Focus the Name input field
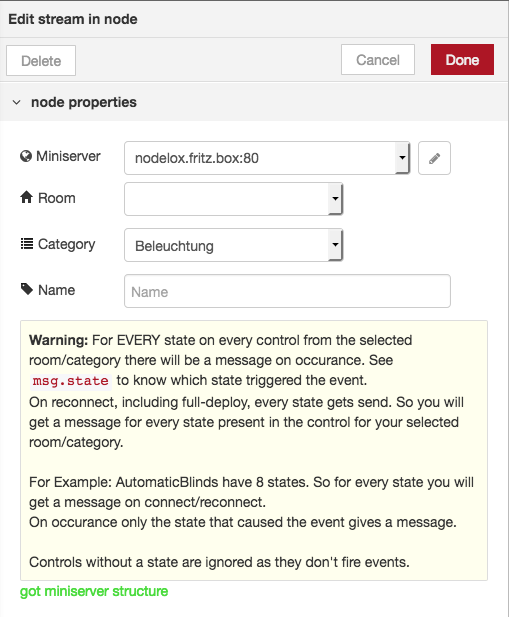The image size is (509, 617). (x=287, y=291)
